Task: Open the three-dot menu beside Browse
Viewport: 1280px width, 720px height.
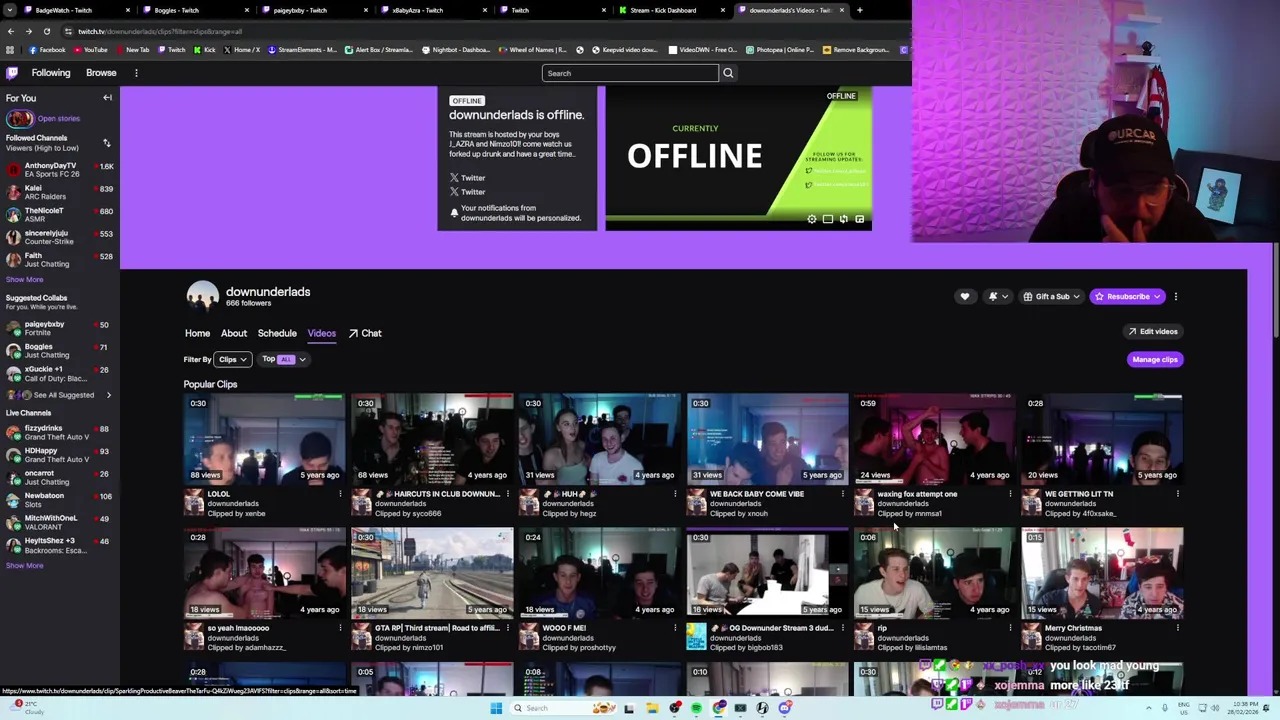Action: tap(136, 73)
